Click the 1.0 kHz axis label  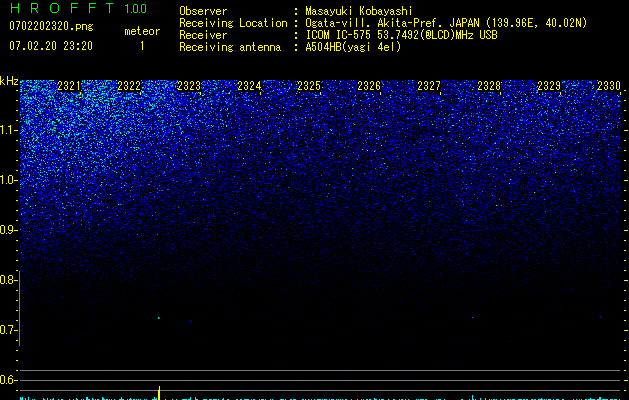(8, 180)
